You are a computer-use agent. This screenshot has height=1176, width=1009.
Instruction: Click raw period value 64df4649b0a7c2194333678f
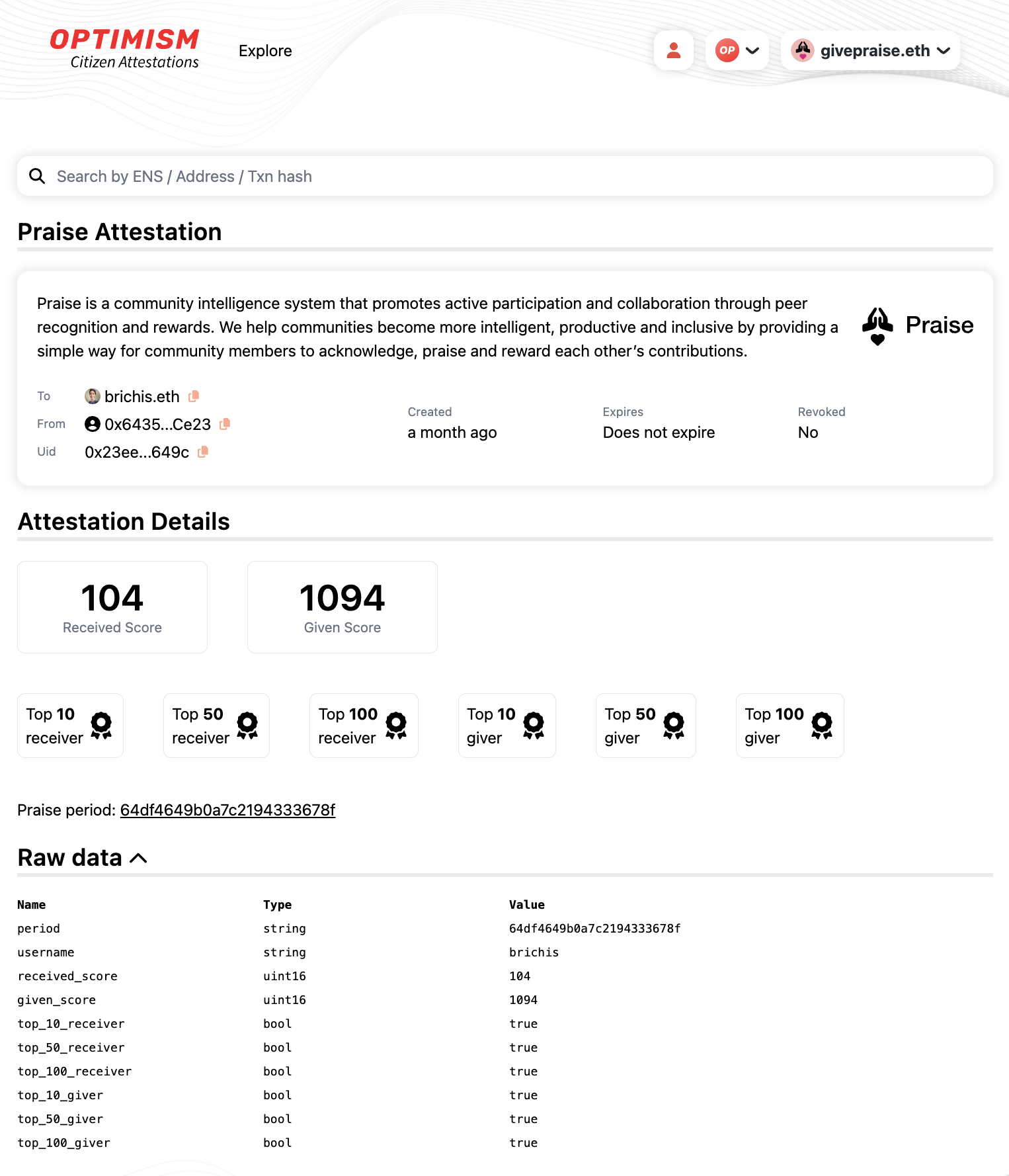coord(594,929)
